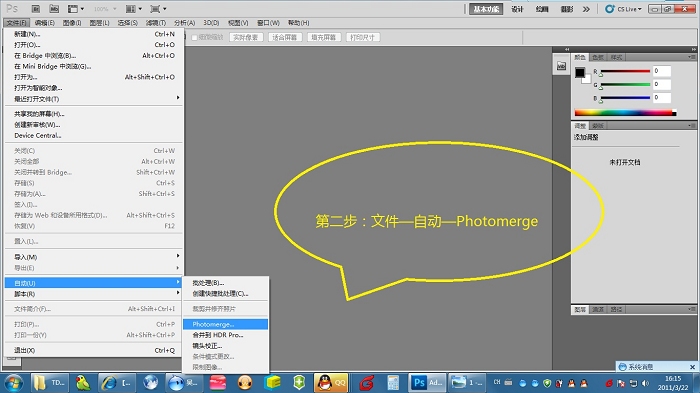Open the 分析(A) menu
Viewport: 700px width, 393px height.
184,23
